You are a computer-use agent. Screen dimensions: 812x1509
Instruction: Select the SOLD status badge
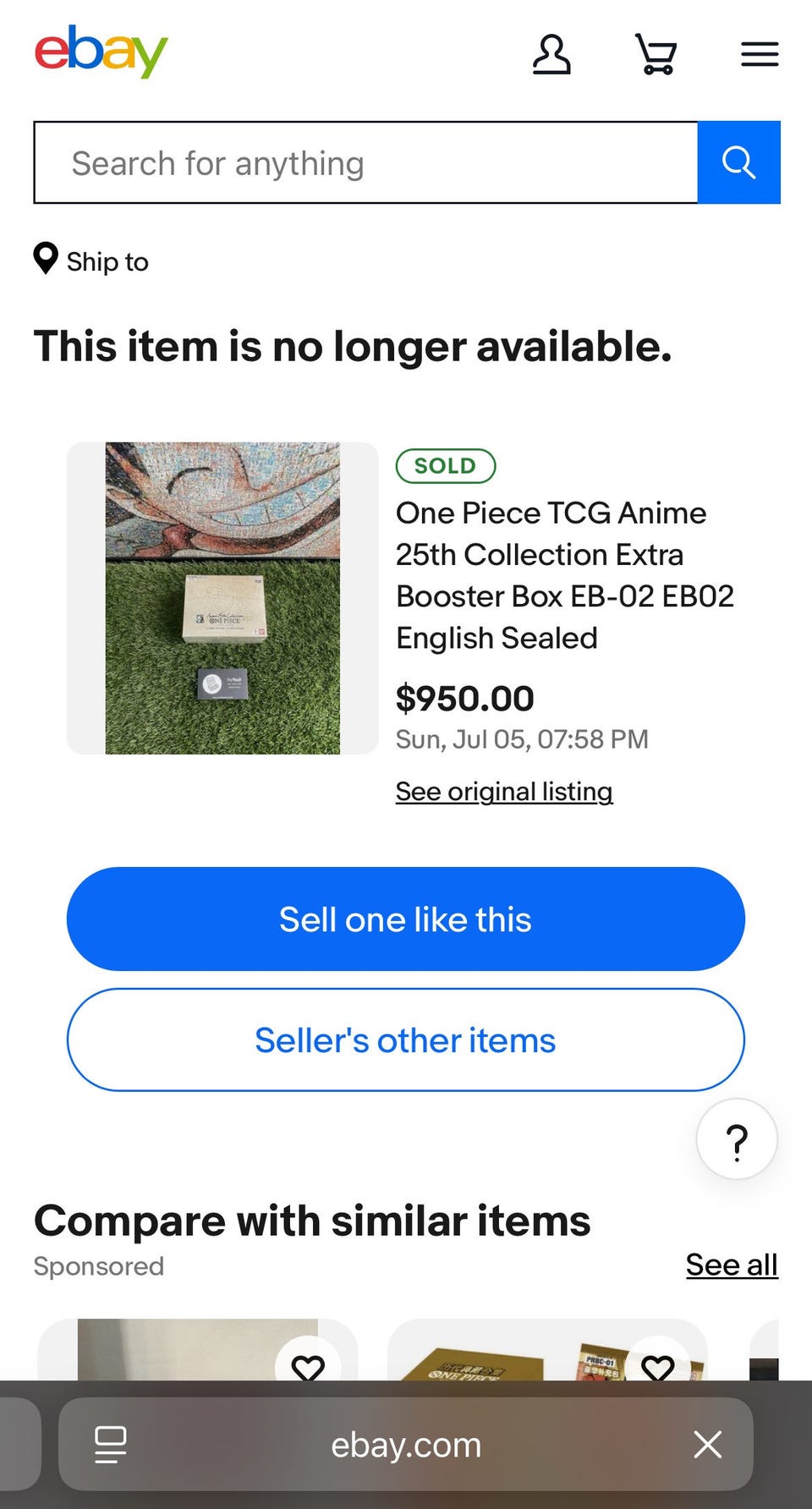[x=446, y=466]
